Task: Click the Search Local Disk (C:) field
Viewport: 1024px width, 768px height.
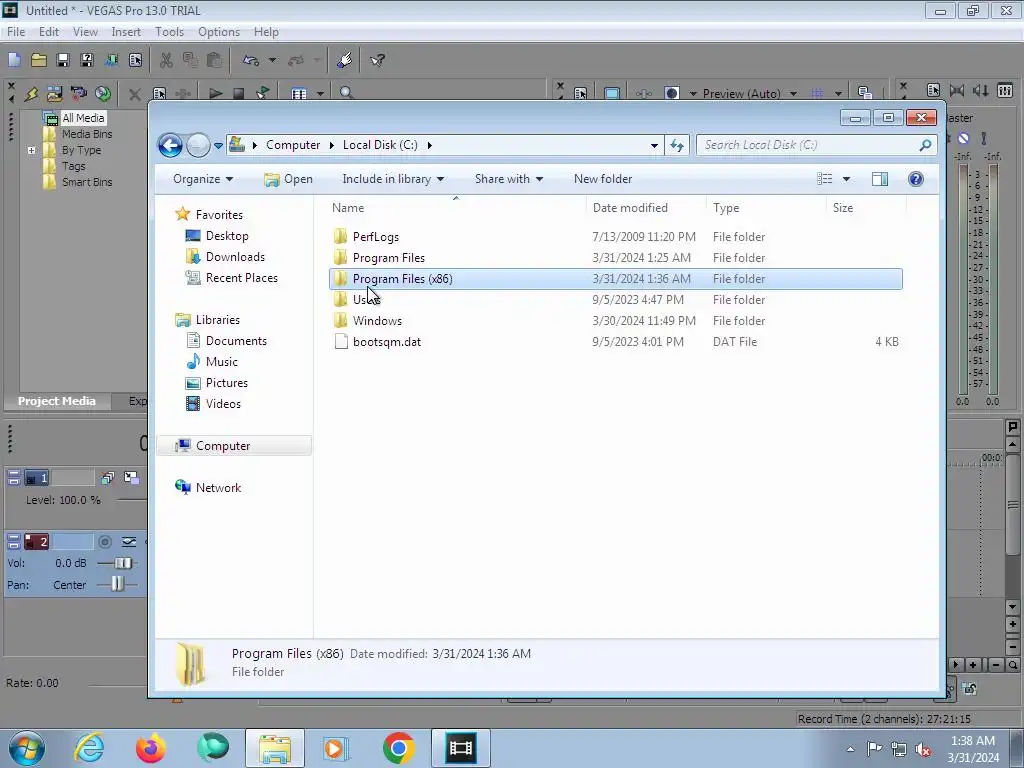Action: point(816,145)
